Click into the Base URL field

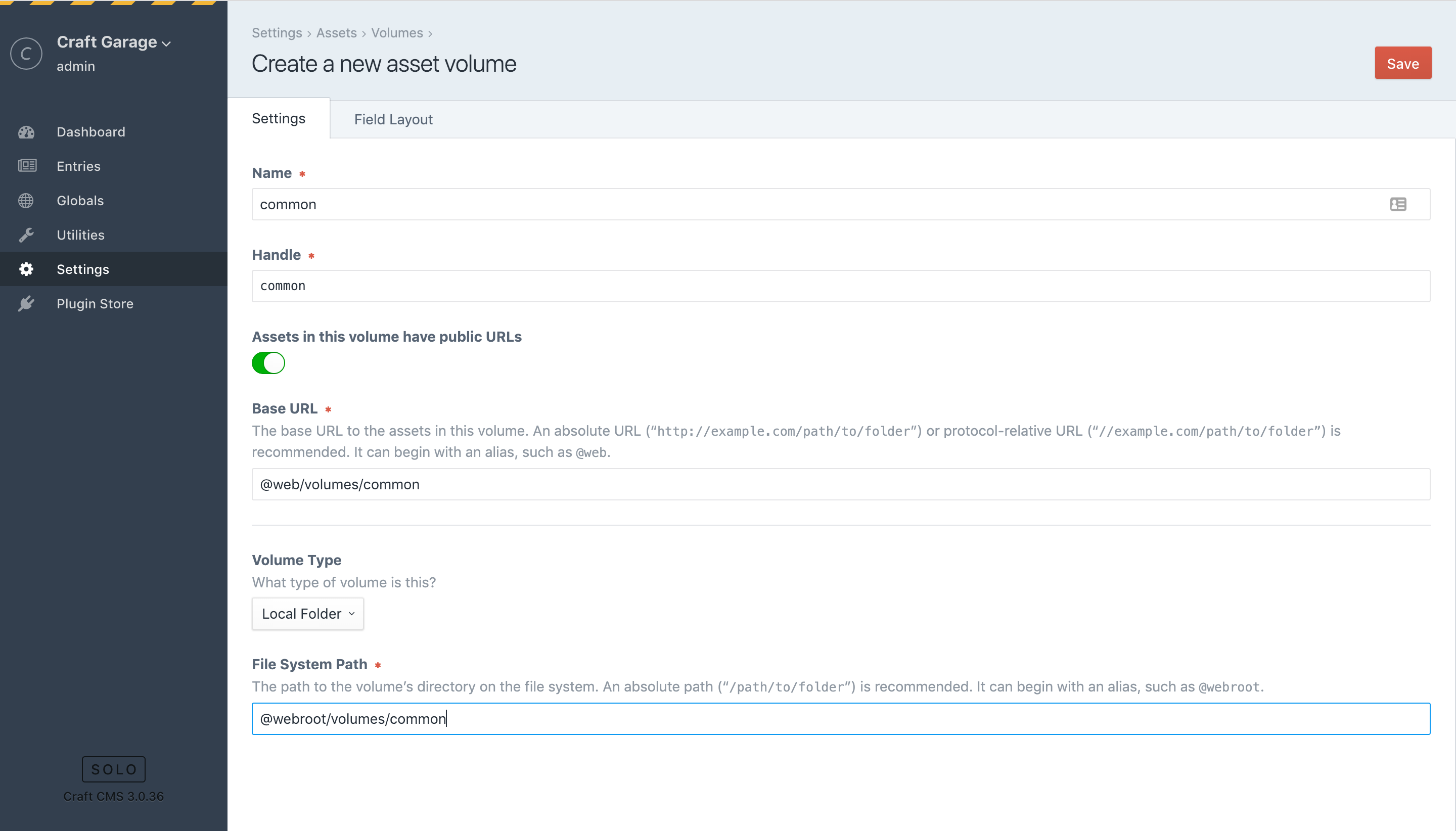841,485
